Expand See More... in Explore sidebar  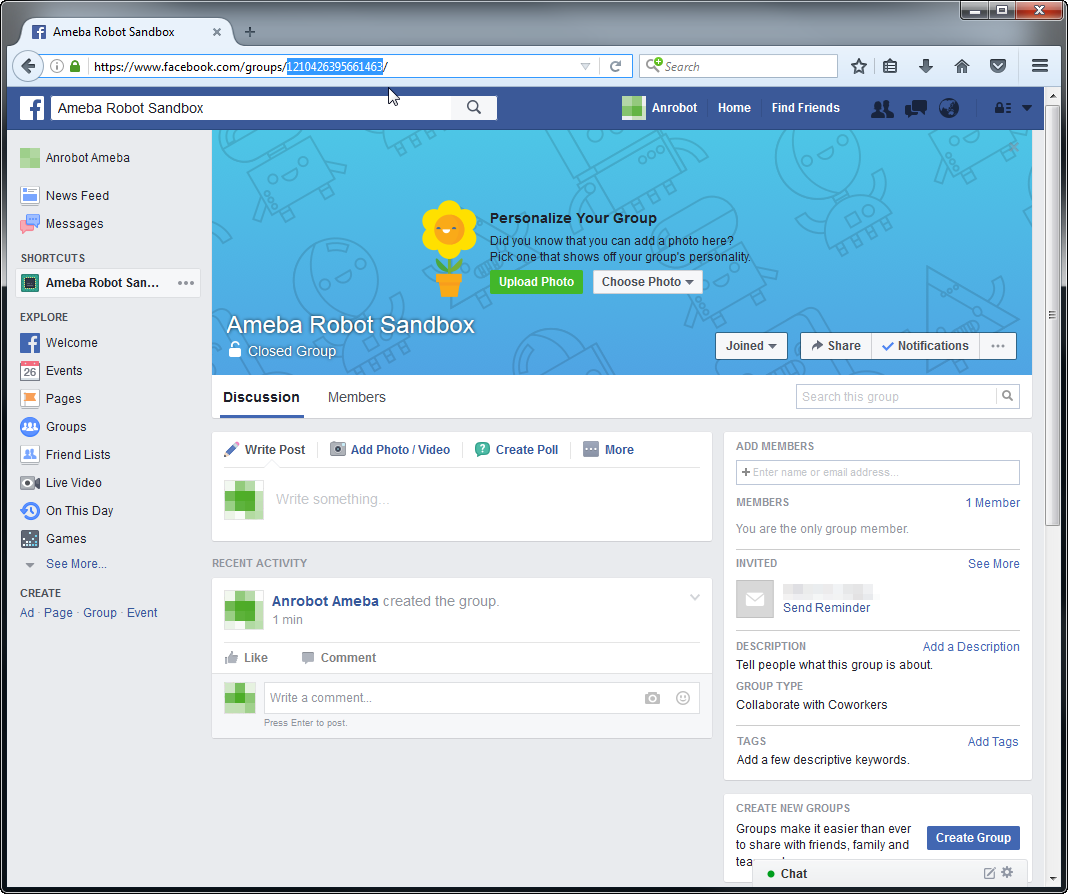(x=76, y=564)
